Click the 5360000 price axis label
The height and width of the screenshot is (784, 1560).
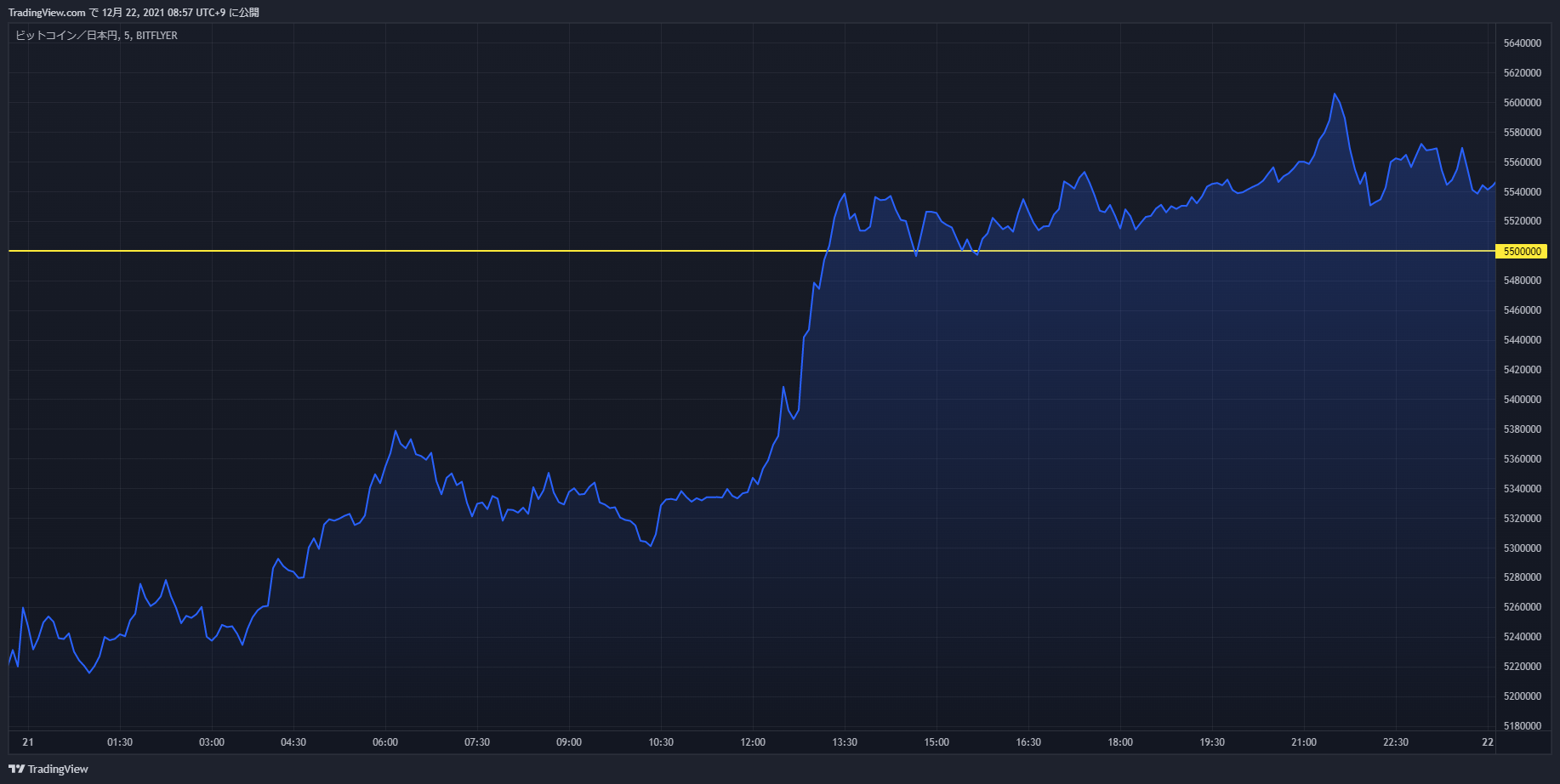1523,459
